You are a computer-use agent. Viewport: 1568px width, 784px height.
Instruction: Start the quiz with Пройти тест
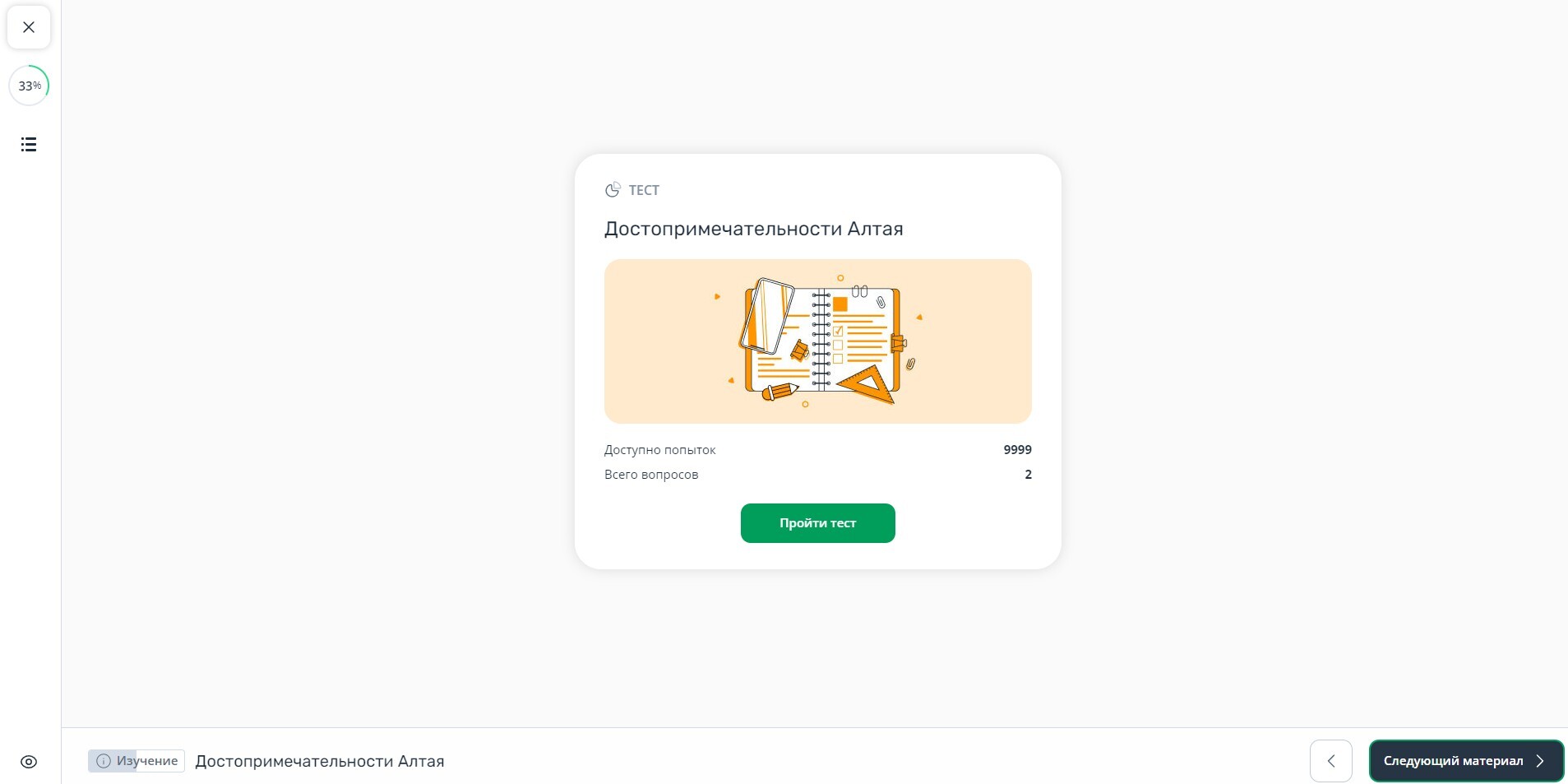(818, 523)
